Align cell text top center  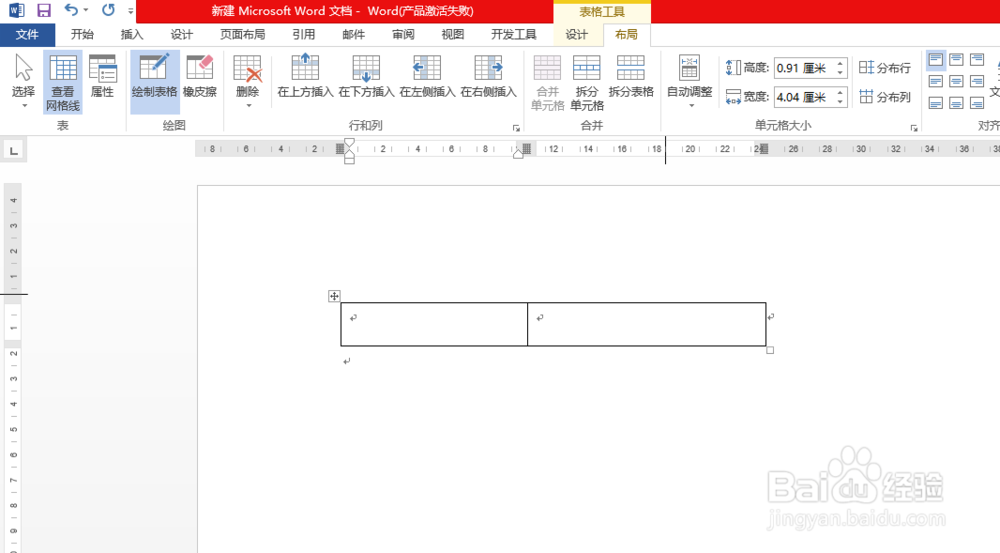956,60
